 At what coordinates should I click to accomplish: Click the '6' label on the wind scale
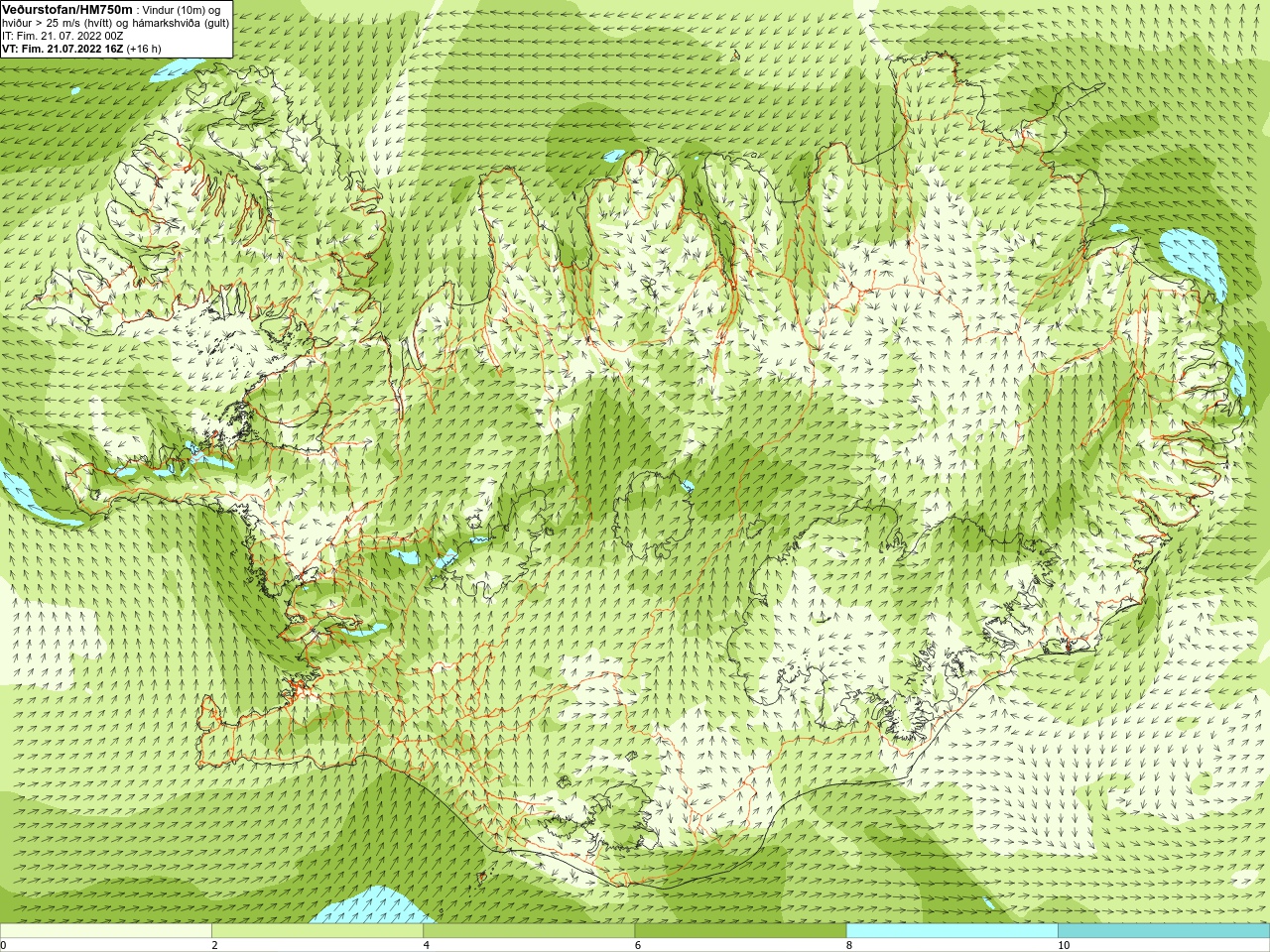click(637, 945)
